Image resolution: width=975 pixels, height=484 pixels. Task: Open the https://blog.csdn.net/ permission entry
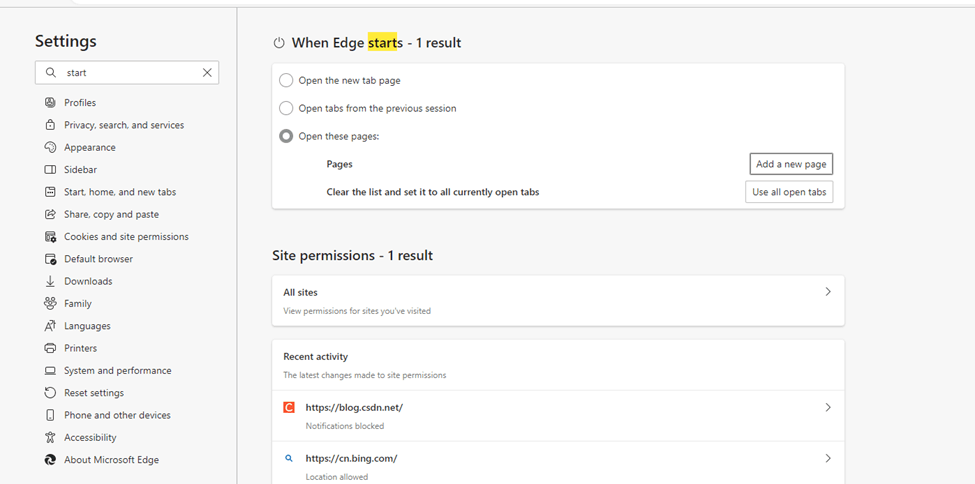[558, 416]
